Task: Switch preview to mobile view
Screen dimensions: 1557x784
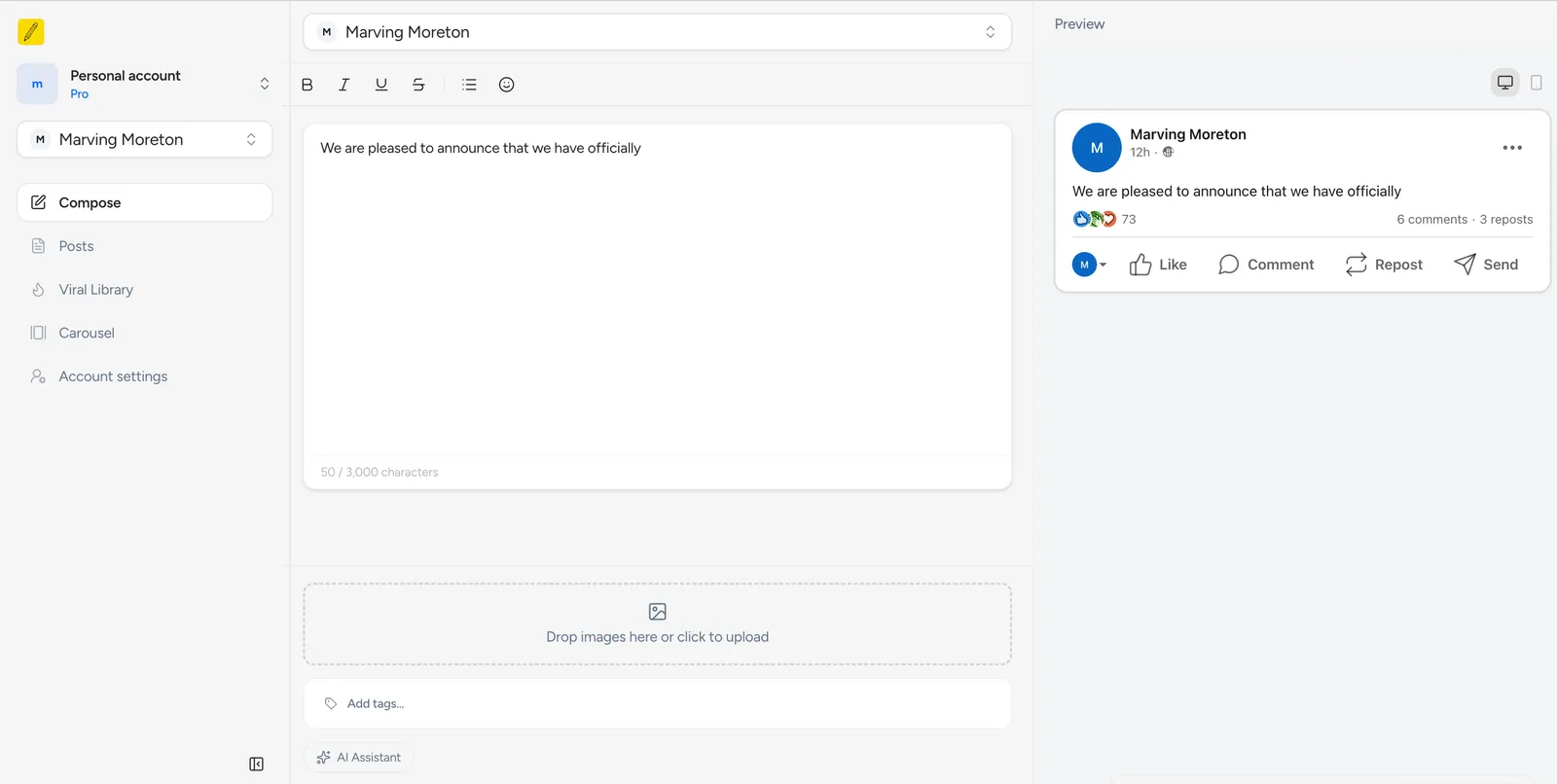Action: 1536,83
